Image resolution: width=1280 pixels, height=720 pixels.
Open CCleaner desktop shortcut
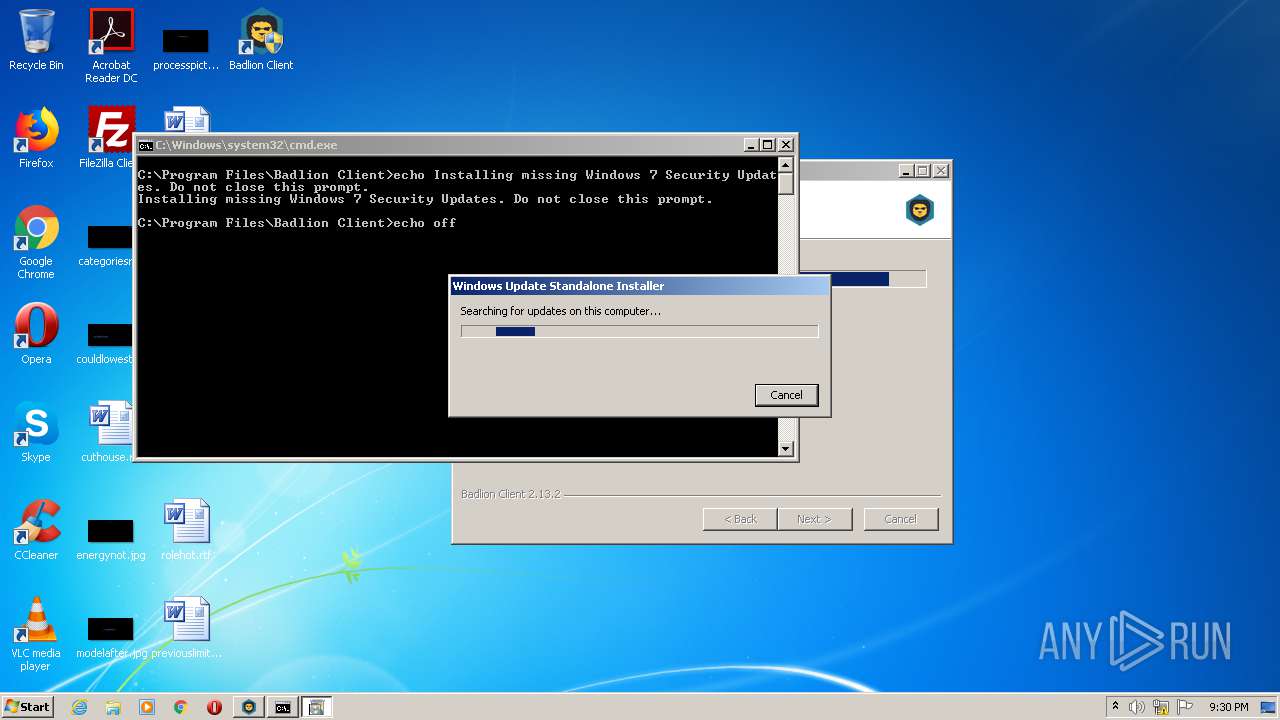click(x=36, y=530)
